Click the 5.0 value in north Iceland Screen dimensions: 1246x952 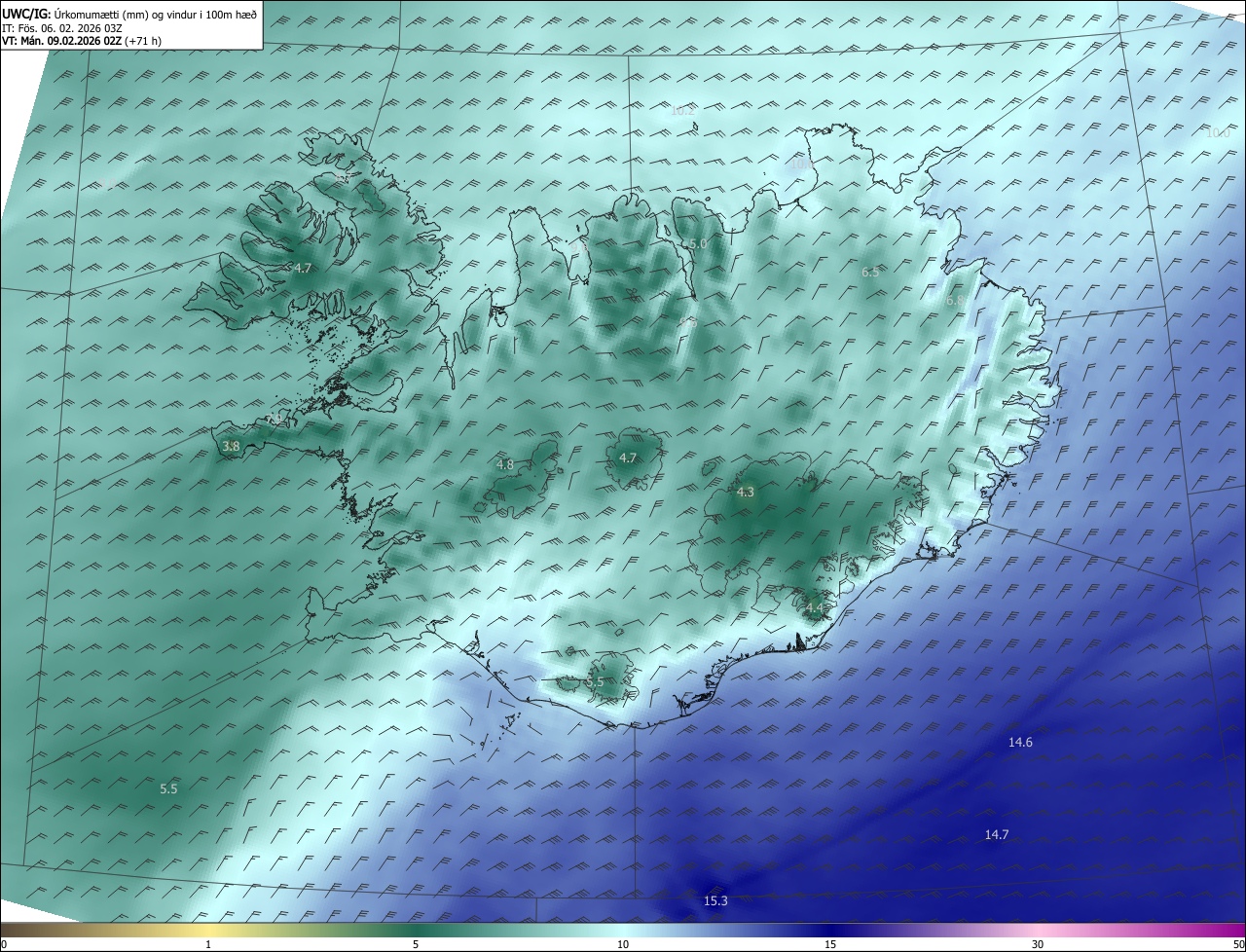tap(698, 244)
